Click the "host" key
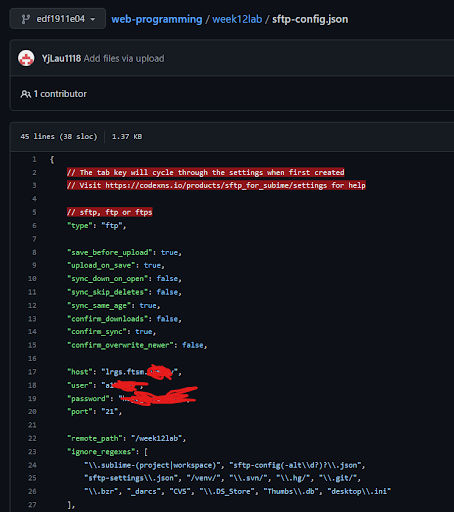 [x=80, y=372]
